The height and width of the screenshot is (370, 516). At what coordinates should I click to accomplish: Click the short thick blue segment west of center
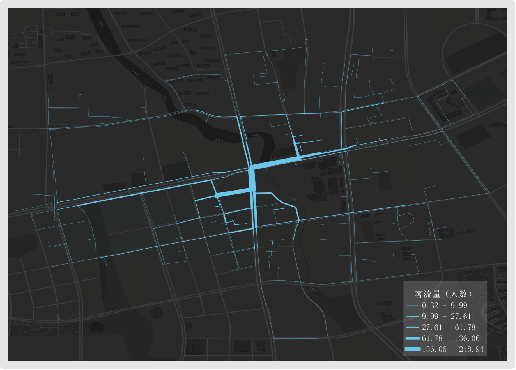pyautogui.click(x=233, y=193)
